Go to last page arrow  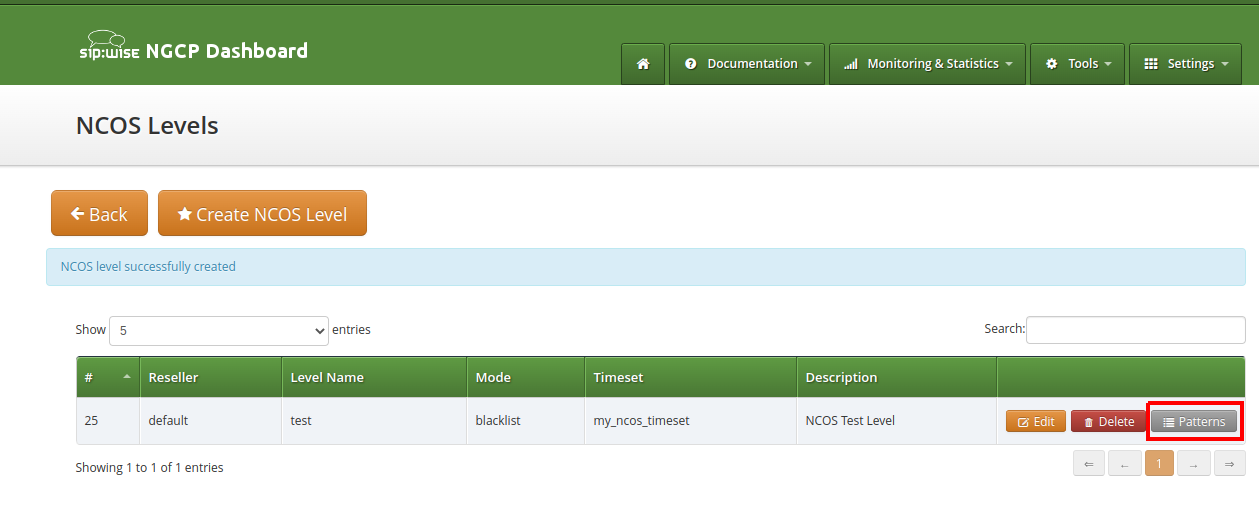[1229, 464]
